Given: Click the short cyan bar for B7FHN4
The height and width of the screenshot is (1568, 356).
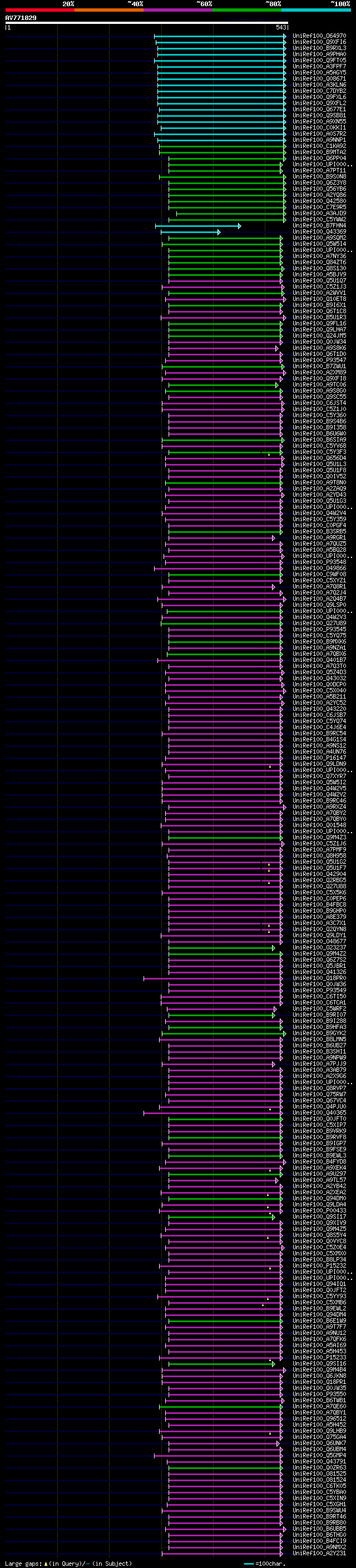Looking at the screenshot, I should [198, 226].
